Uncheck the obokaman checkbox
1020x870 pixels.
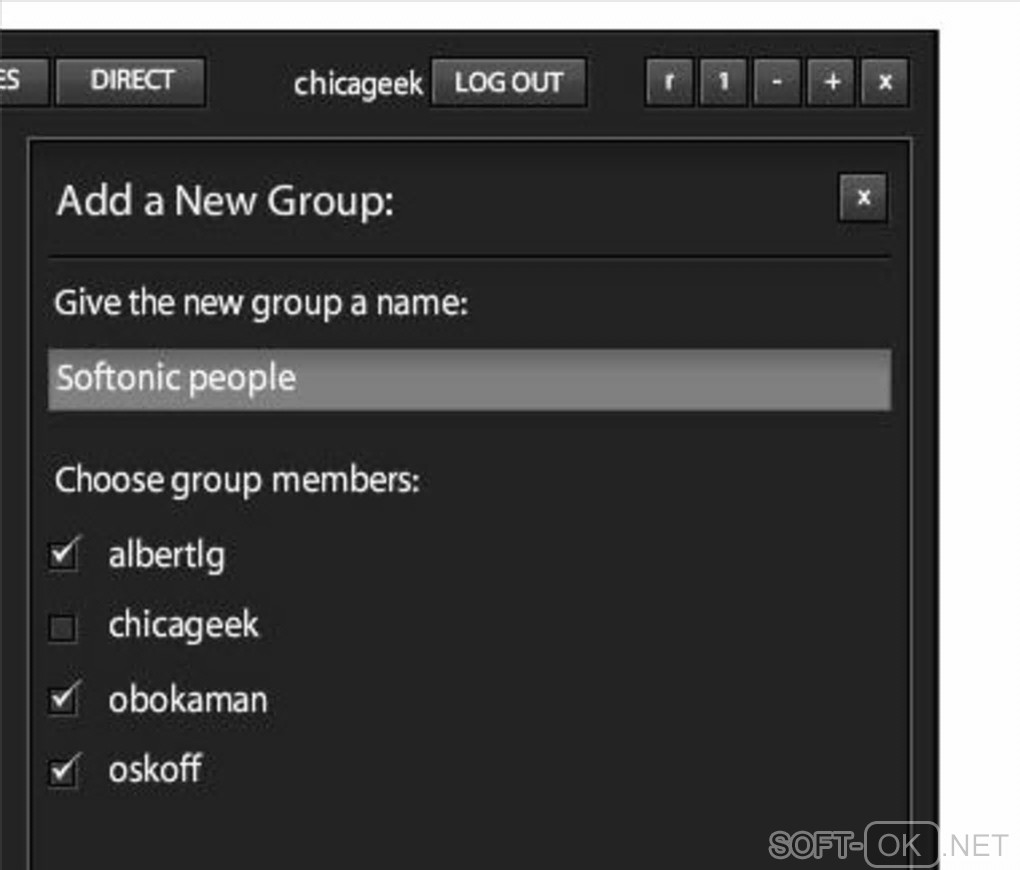coord(63,699)
